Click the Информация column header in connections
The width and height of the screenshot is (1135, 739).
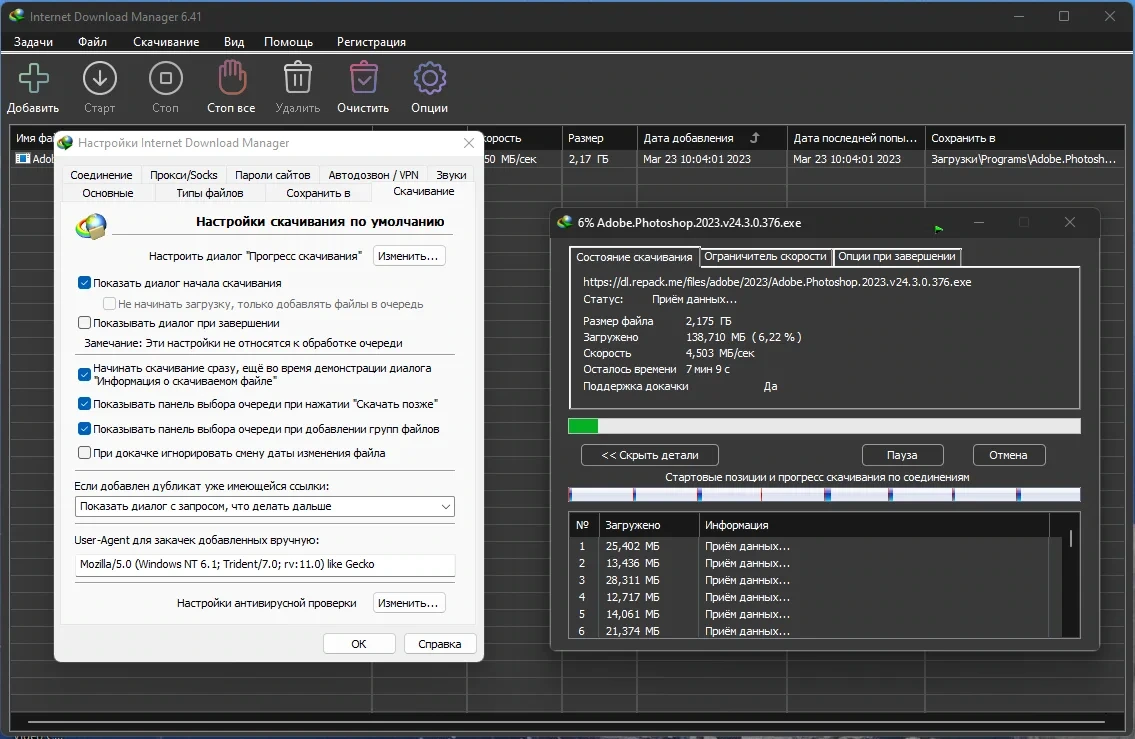[874, 525]
